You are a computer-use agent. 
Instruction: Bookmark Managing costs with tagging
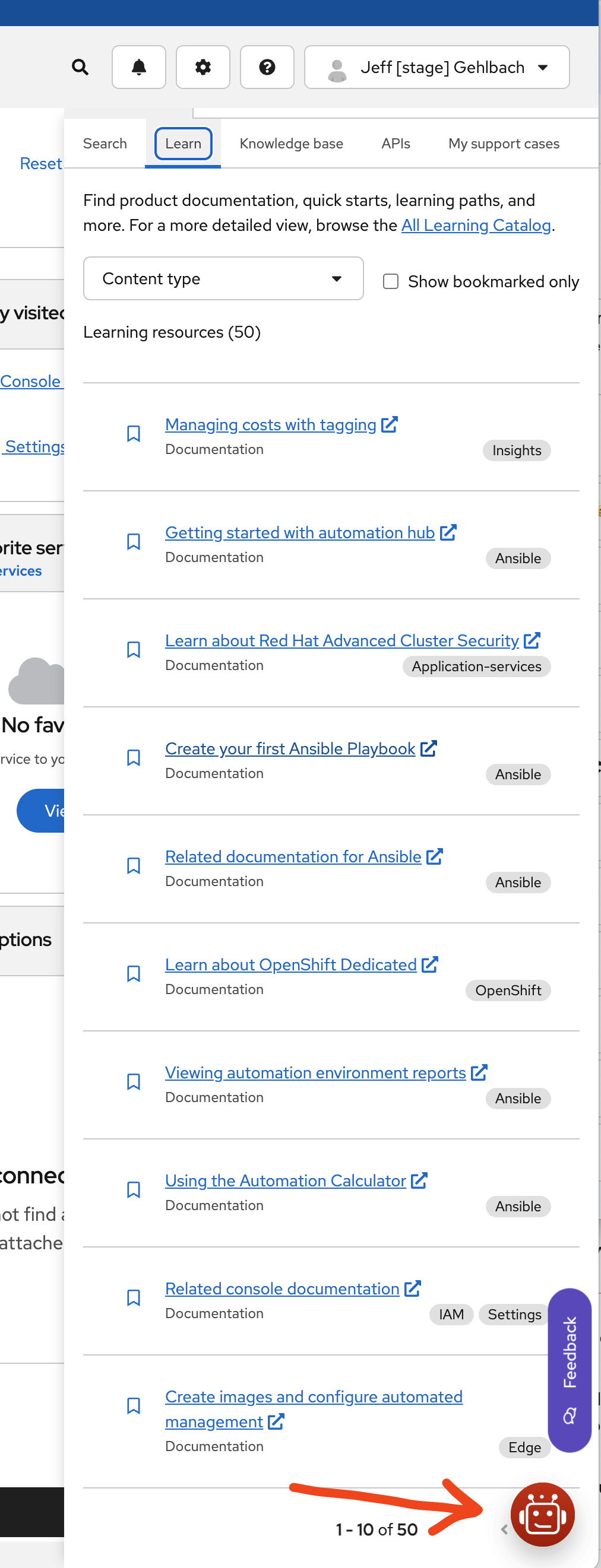coord(134,433)
